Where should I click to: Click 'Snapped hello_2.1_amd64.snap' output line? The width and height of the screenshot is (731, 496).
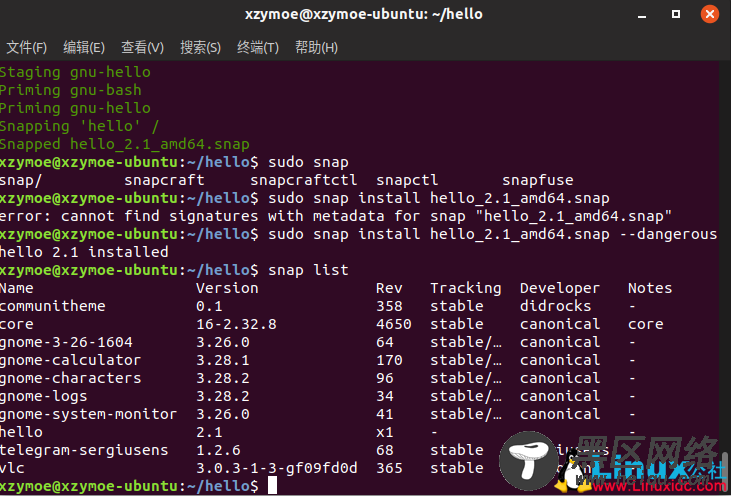(x=124, y=144)
